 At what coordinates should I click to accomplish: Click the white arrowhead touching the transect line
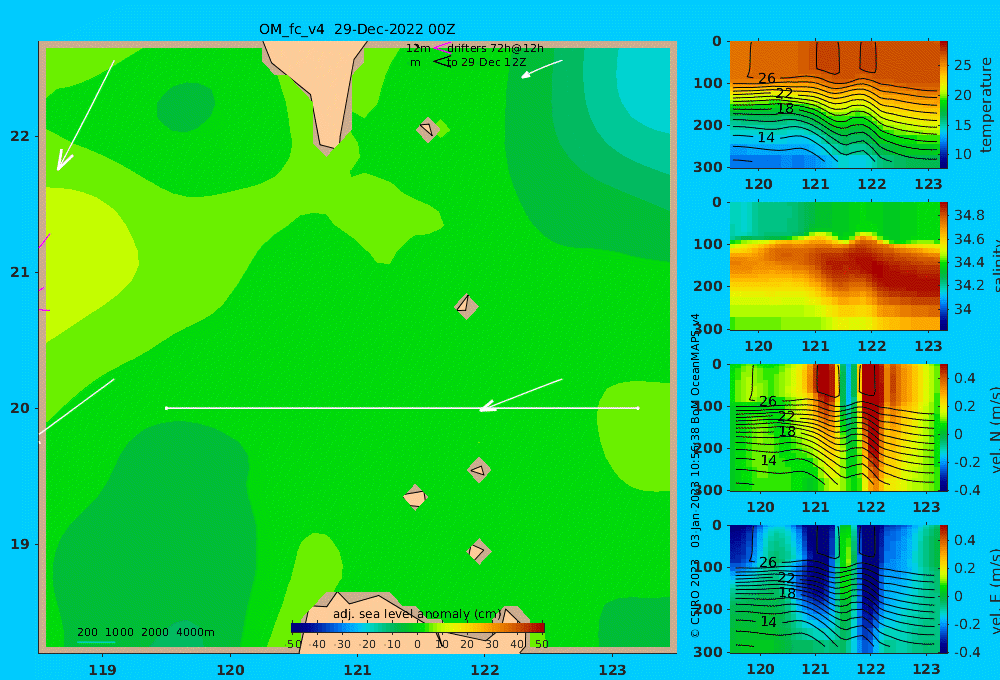[487, 406]
